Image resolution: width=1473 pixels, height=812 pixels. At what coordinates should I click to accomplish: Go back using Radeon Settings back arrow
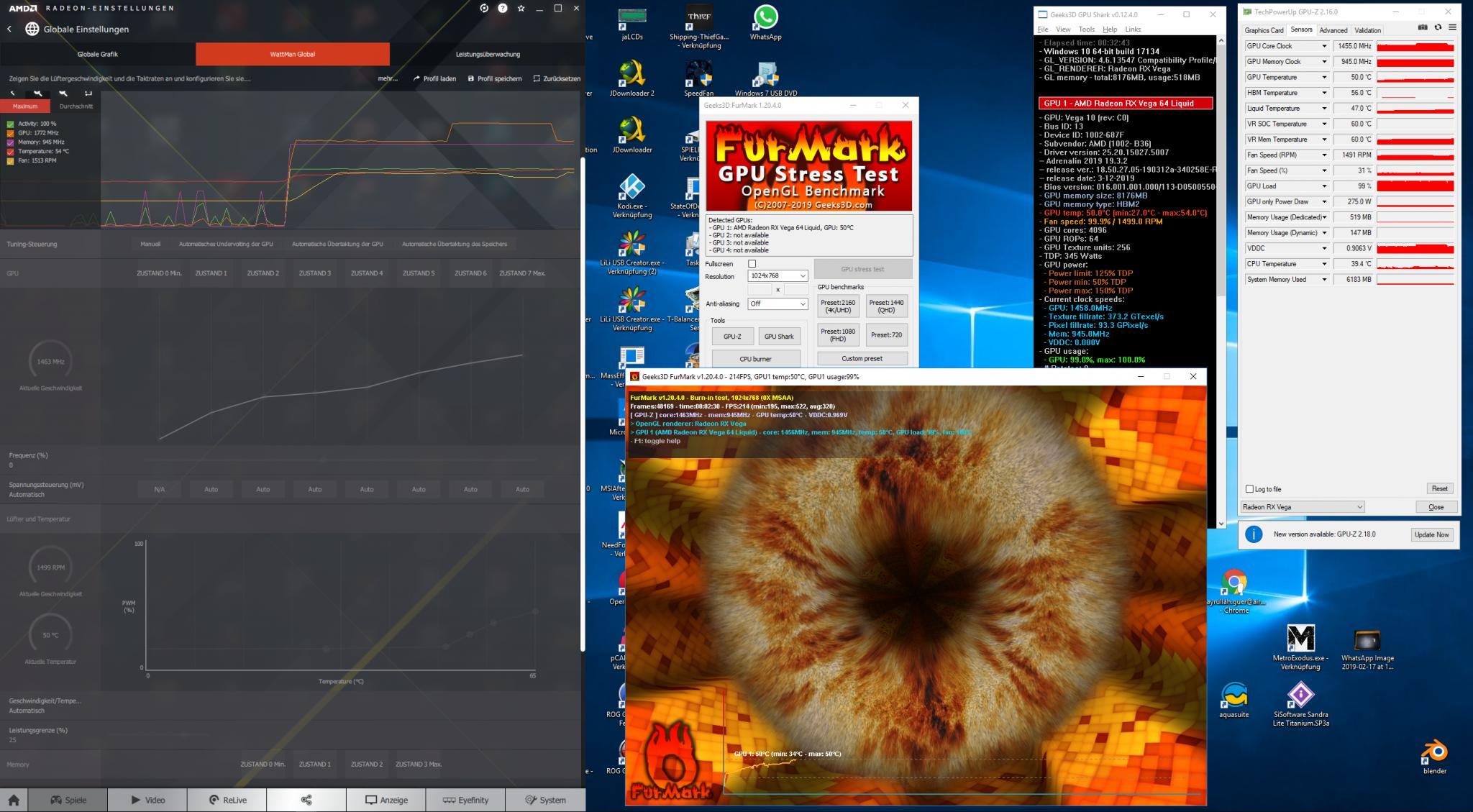coord(9,29)
